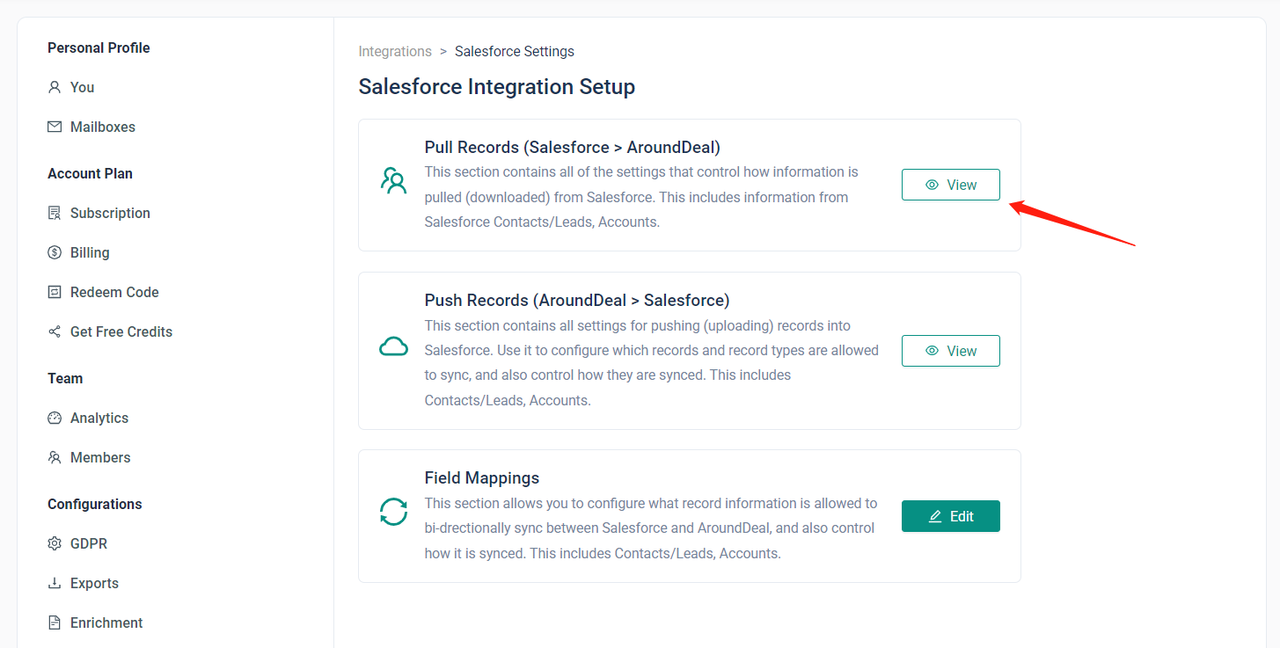
Task: Click the Enrichment document icon
Action: (55, 623)
